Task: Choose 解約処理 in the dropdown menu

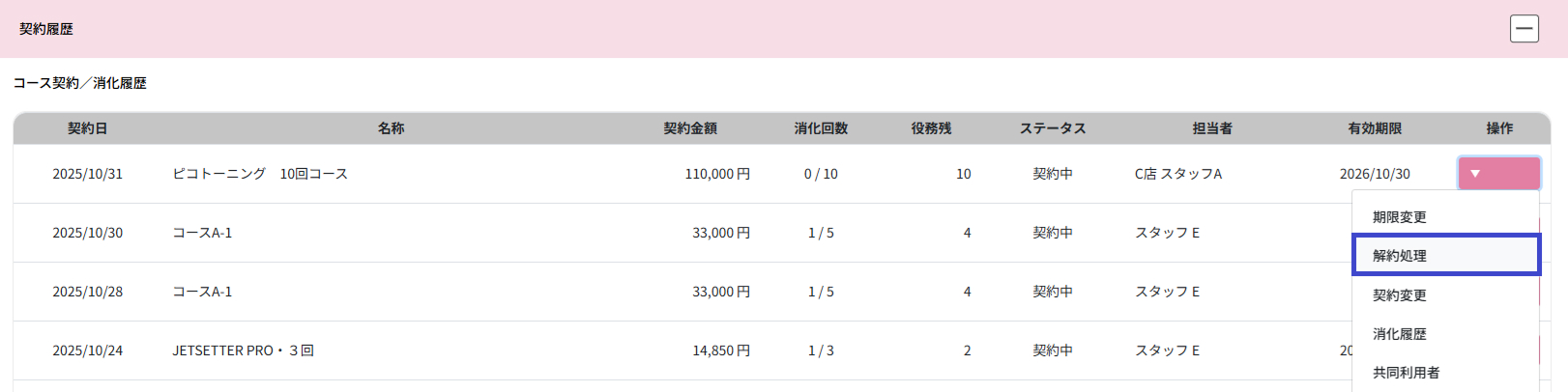Action: click(1399, 256)
